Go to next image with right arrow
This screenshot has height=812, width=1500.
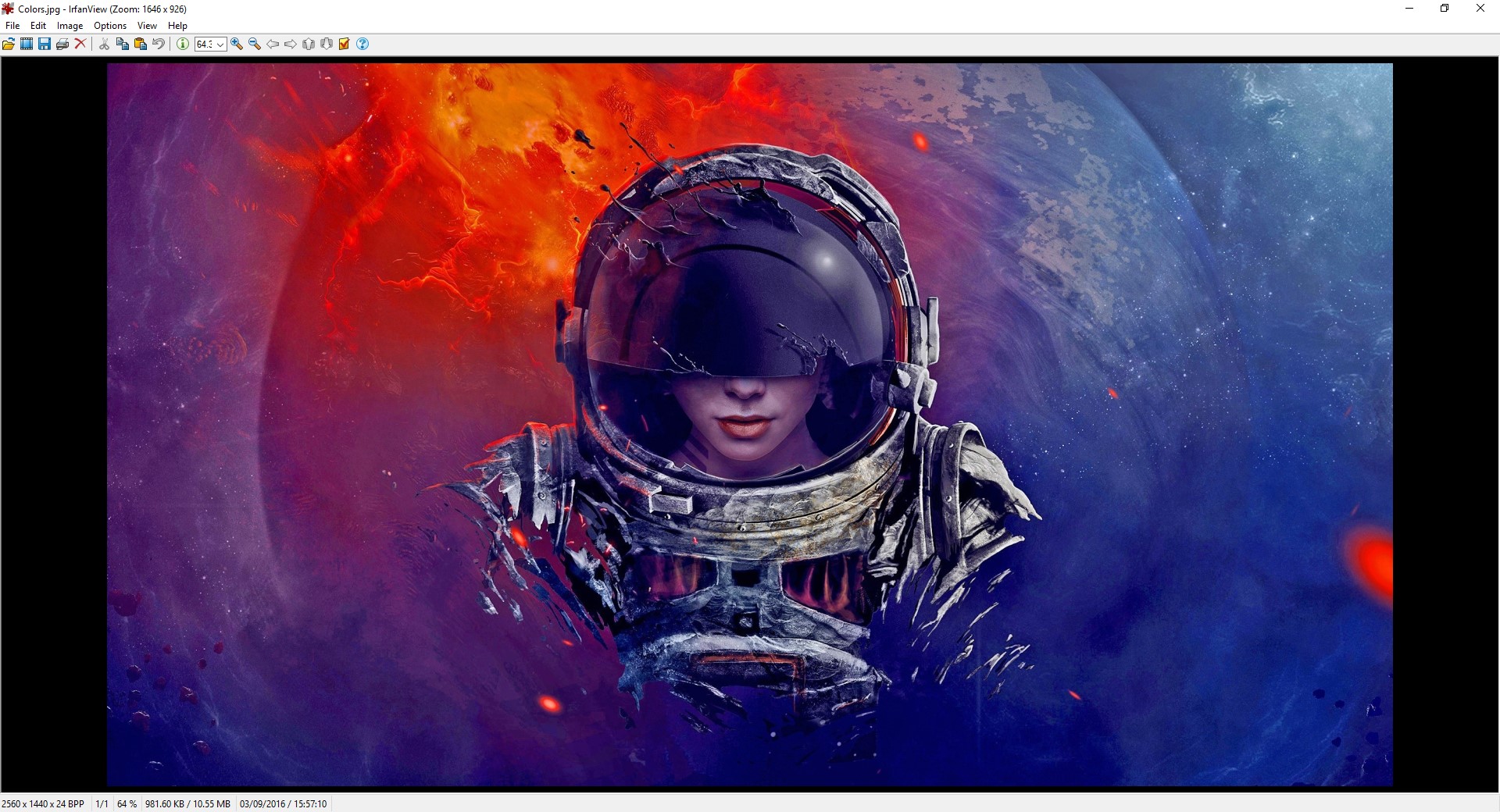click(x=291, y=45)
